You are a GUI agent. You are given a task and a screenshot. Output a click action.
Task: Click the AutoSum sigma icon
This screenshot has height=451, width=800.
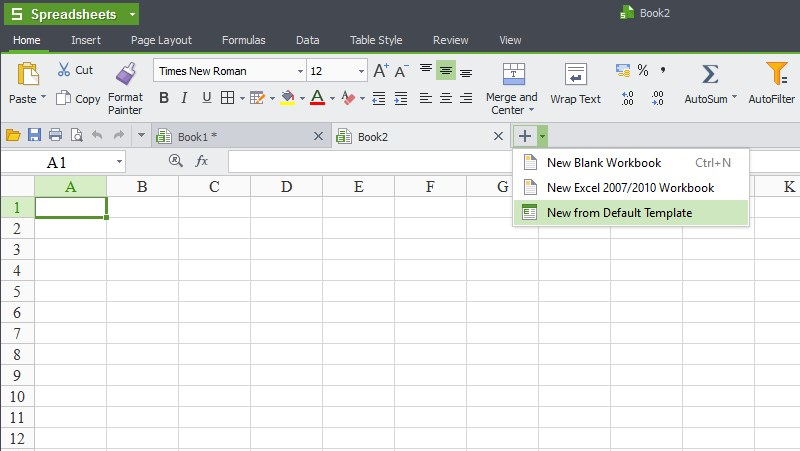point(710,74)
